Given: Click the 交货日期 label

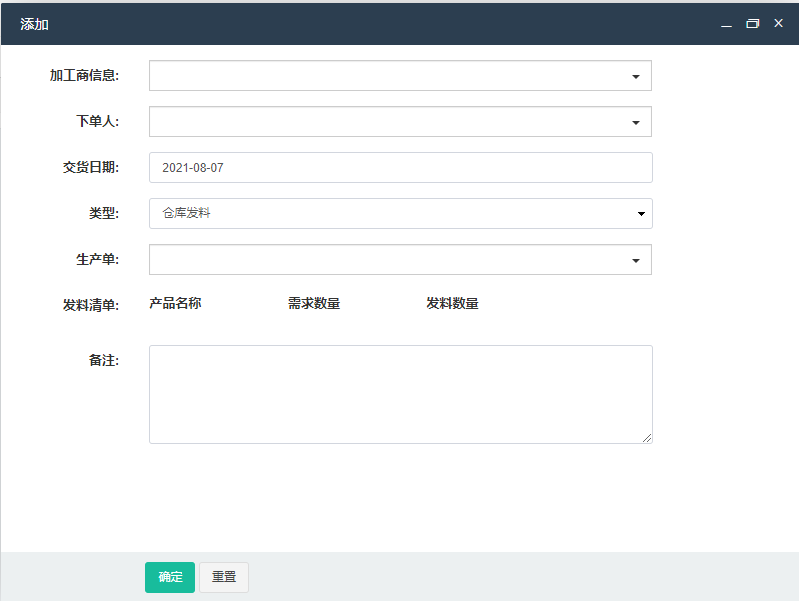Looking at the screenshot, I should point(91,167).
